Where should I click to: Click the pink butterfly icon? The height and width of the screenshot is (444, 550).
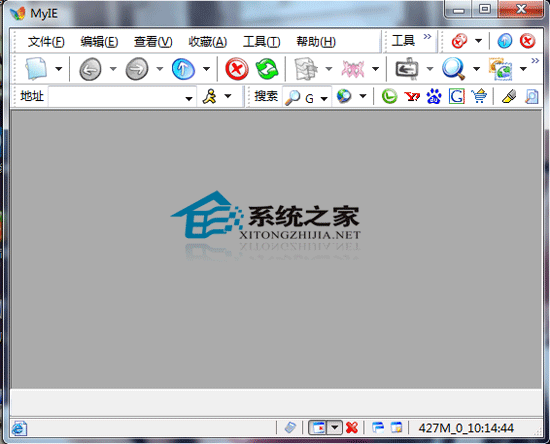coord(353,69)
